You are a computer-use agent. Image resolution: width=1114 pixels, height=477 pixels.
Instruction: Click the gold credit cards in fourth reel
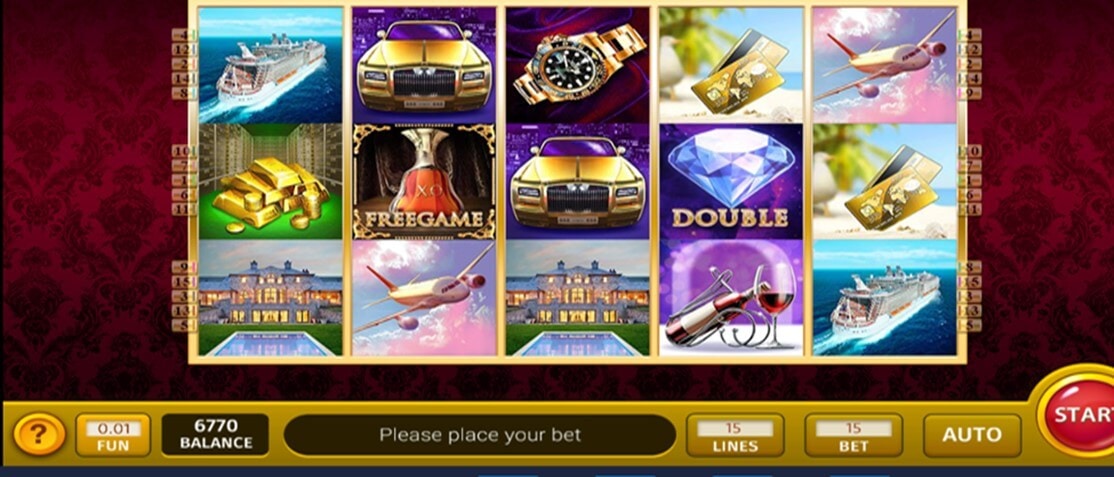731,65
